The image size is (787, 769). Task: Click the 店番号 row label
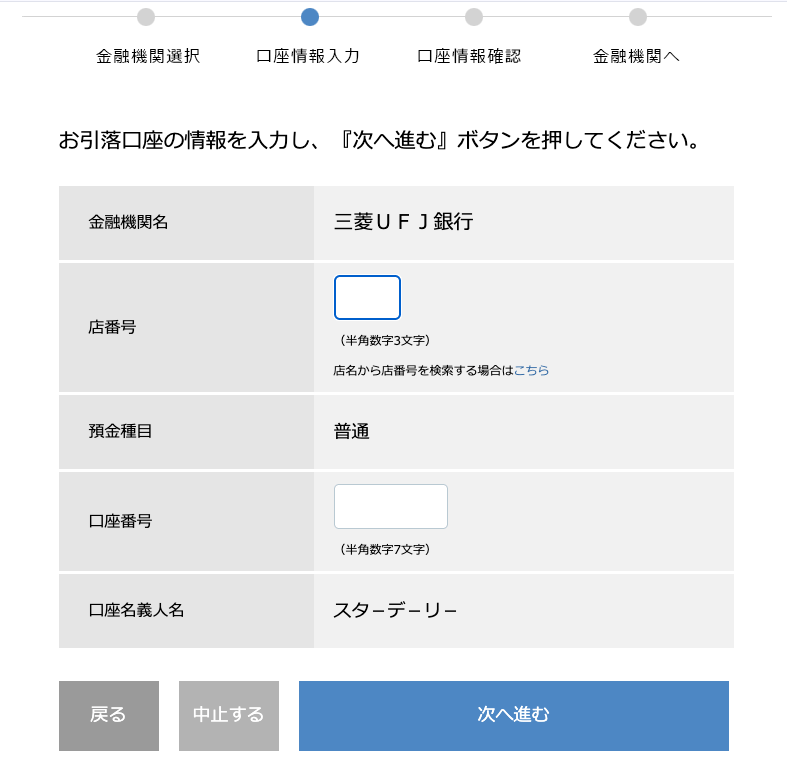[112, 326]
